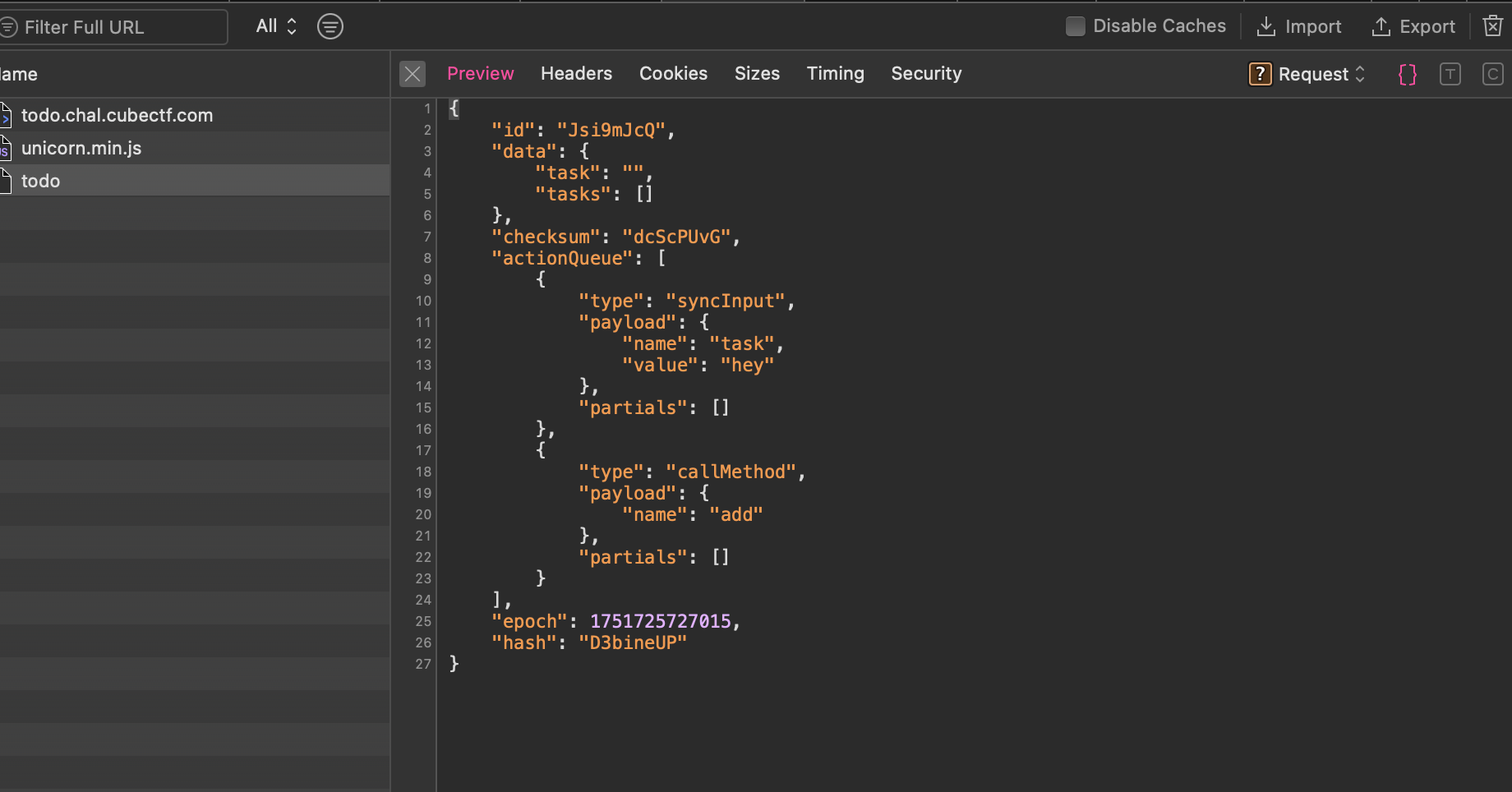The image size is (1512, 792).
Task: Click the "Jsi9mJcQ" id value
Action: coord(611,130)
